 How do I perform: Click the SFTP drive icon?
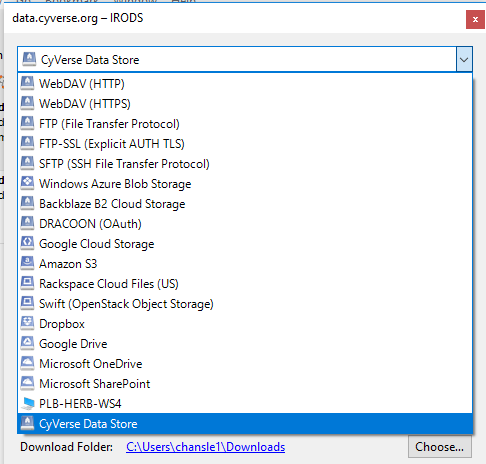pyautogui.click(x=27, y=163)
